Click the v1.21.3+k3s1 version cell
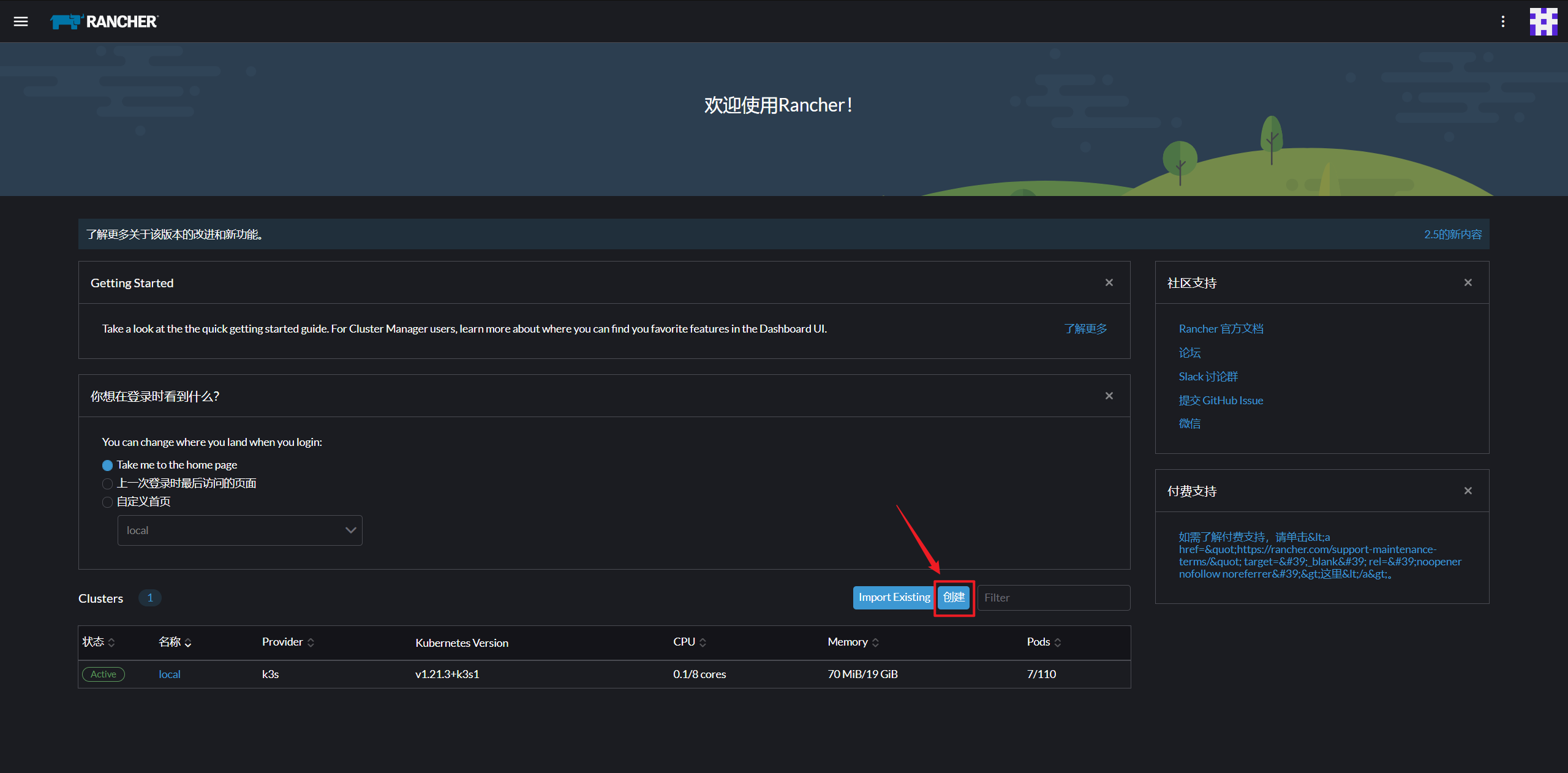Image resolution: width=1568 pixels, height=773 pixels. coord(447,674)
